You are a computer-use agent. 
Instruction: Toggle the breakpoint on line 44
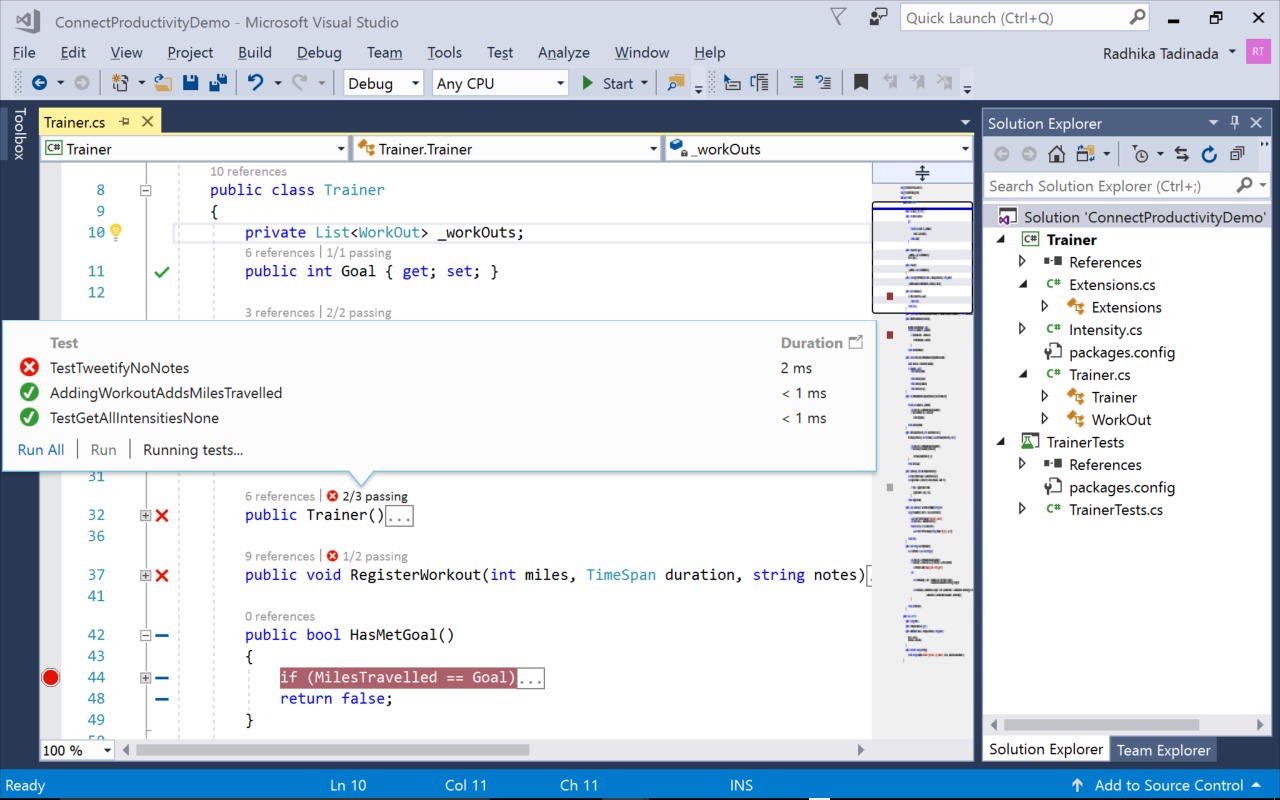click(x=50, y=677)
